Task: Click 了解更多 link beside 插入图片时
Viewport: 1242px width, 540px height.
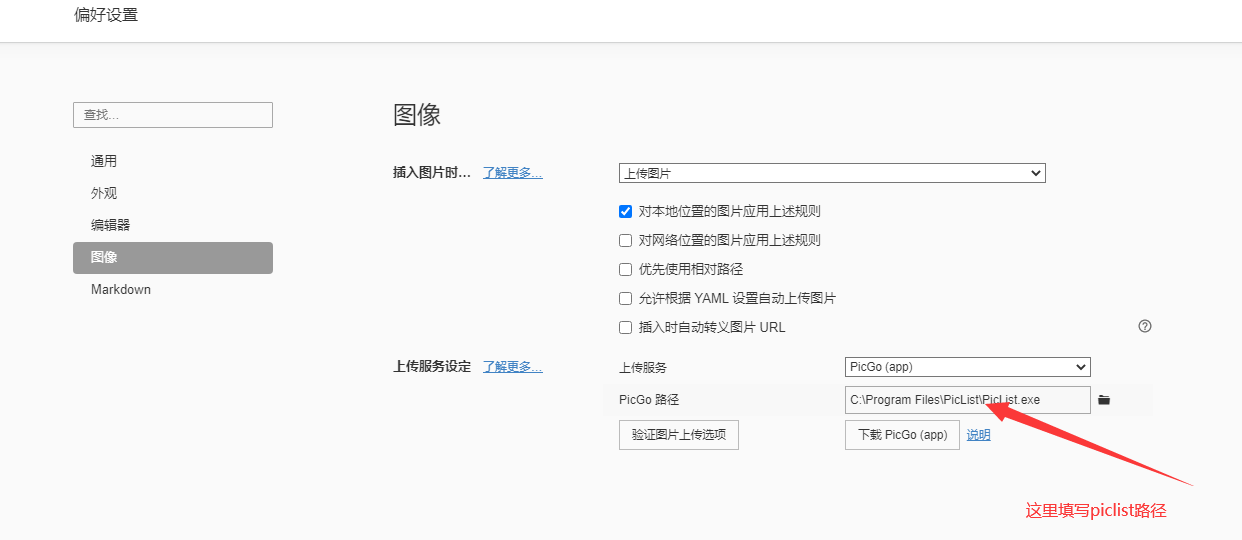Action: 512,172
